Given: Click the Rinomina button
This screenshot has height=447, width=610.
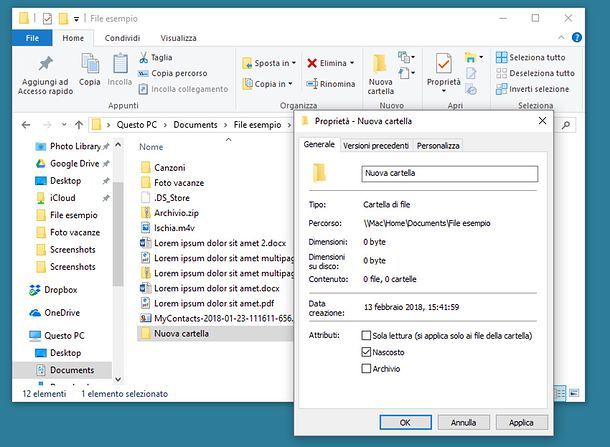Looking at the screenshot, I should point(331,84).
